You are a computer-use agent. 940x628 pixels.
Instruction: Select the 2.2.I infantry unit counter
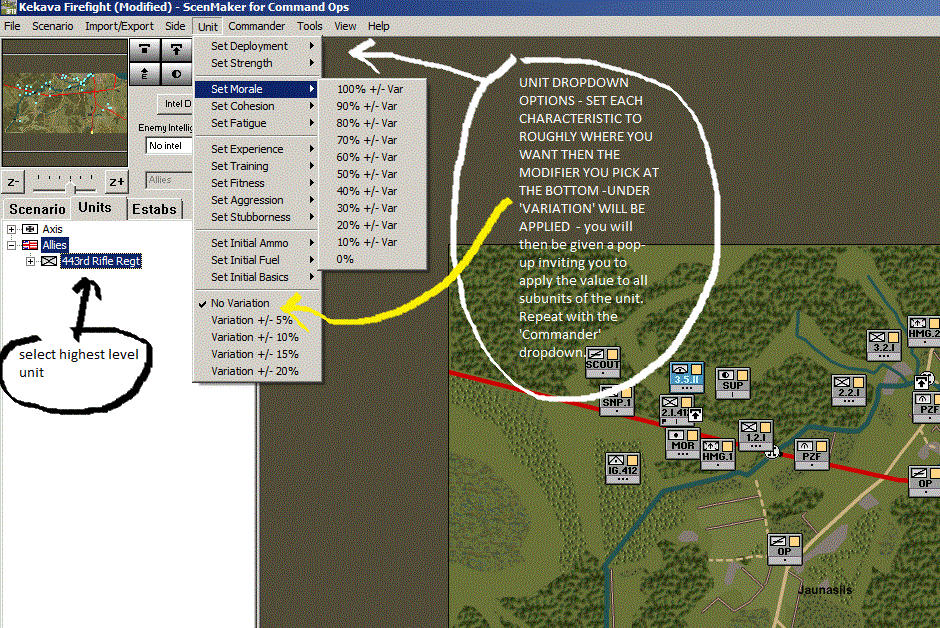[848, 390]
